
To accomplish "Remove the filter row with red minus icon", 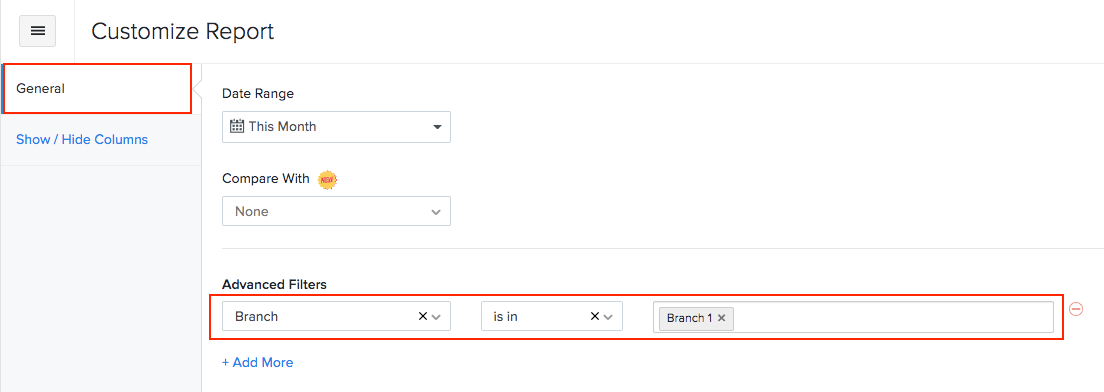I will pyautogui.click(x=1076, y=308).
